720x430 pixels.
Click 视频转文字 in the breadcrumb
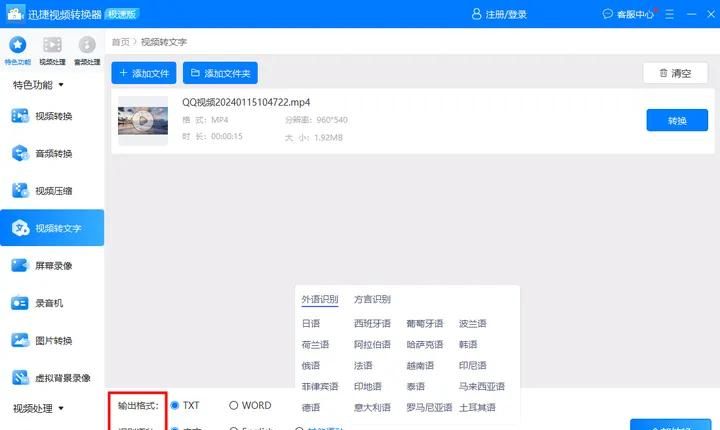tap(163, 42)
